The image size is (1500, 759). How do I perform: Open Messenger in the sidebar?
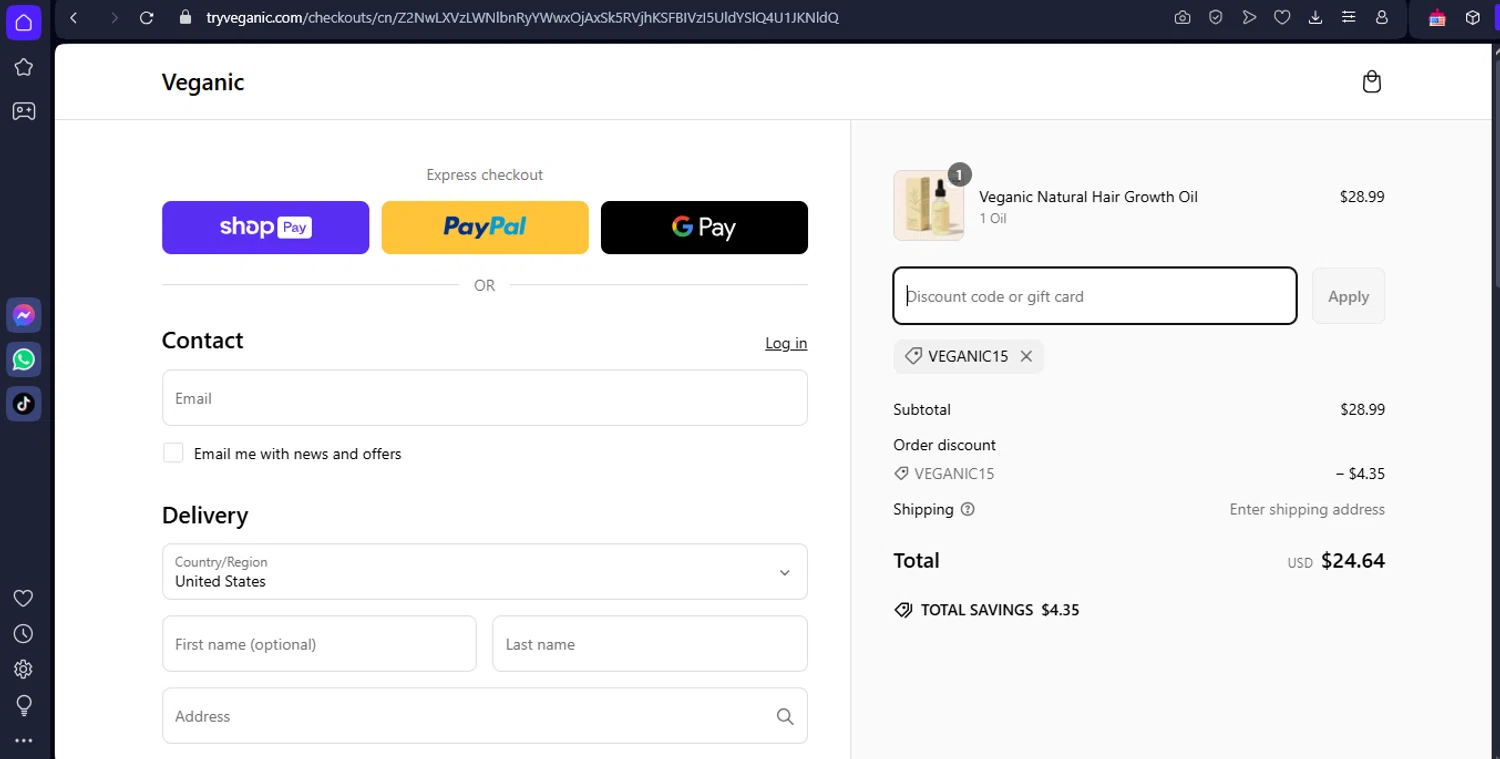pyautogui.click(x=24, y=315)
